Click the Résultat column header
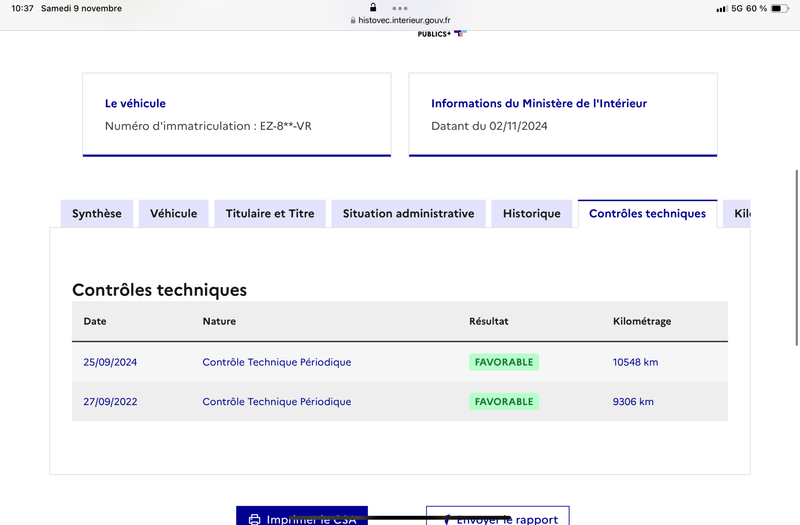Image resolution: width=800 pixels, height=525 pixels. click(x=489, y=321)
